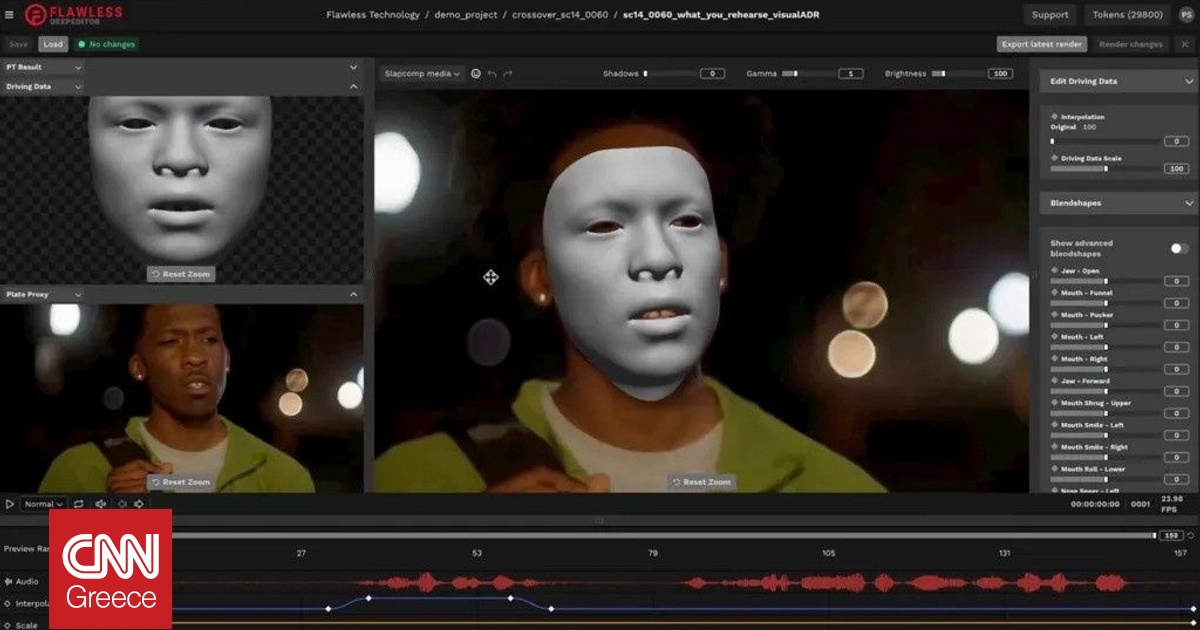This screenshot has height=630, width=1200.
Task: Open the PT Result dropdown
Action: [x=44, y=67]
